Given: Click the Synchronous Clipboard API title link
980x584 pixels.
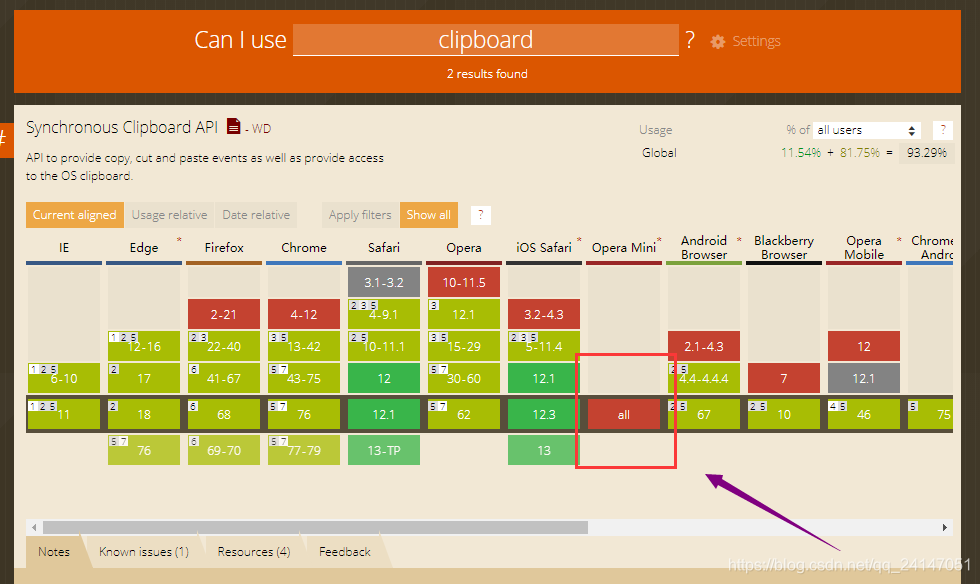Looking at the screenshot, I should click(122, 127).
